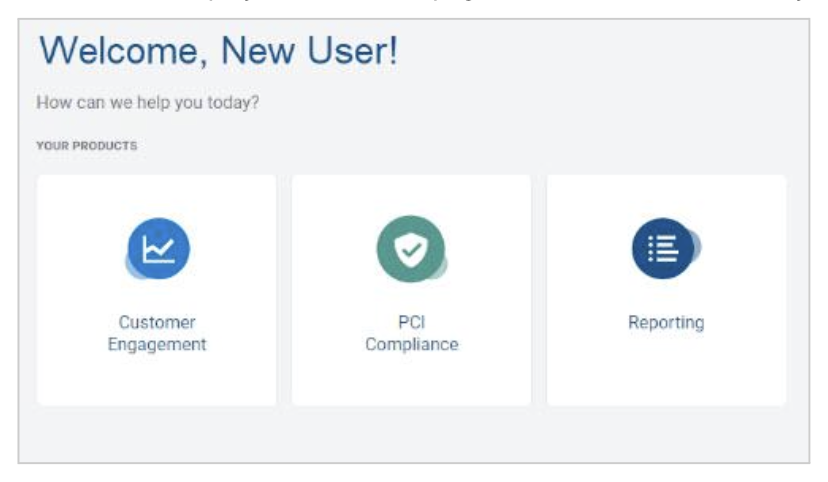This screenshot has width=828, height=482.
Task: Click the Customer Engagement line chart icon
Action: click(x=158, y=248)
